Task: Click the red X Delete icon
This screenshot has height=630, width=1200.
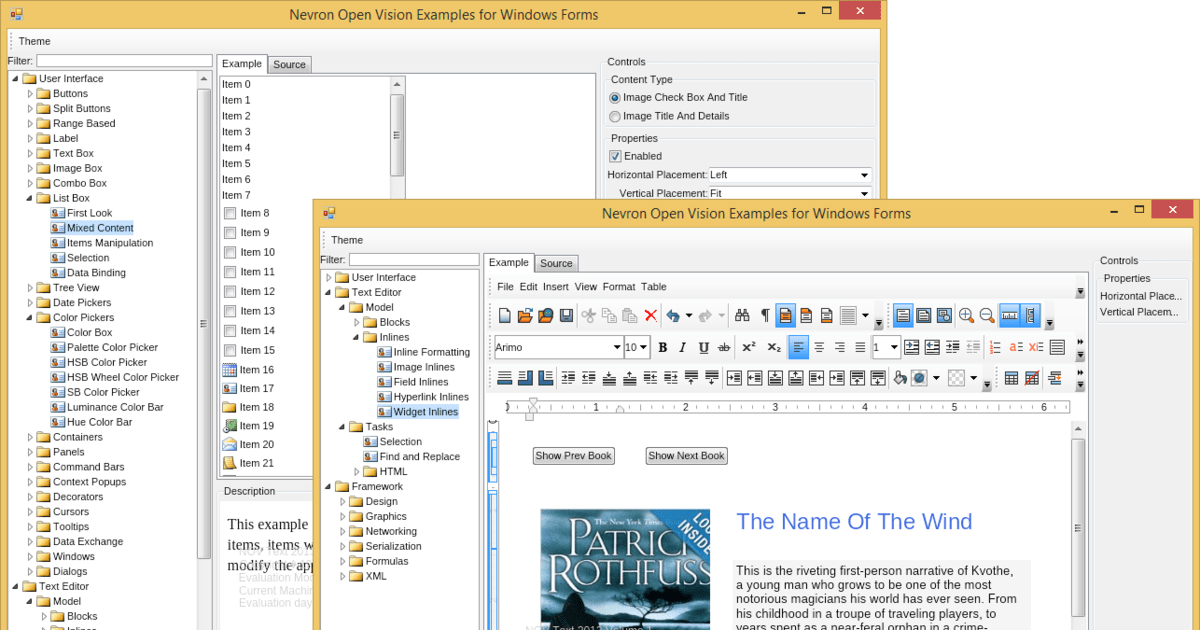Action: (x=651, y=315)
